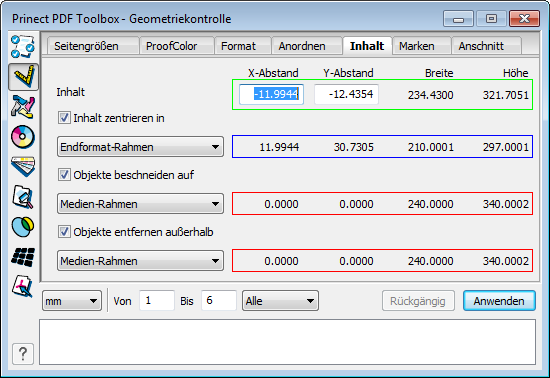Viewport: 550px width, 378px height.
Task: Open the overlapping circles transparency tool
Action: click(23, 227)
